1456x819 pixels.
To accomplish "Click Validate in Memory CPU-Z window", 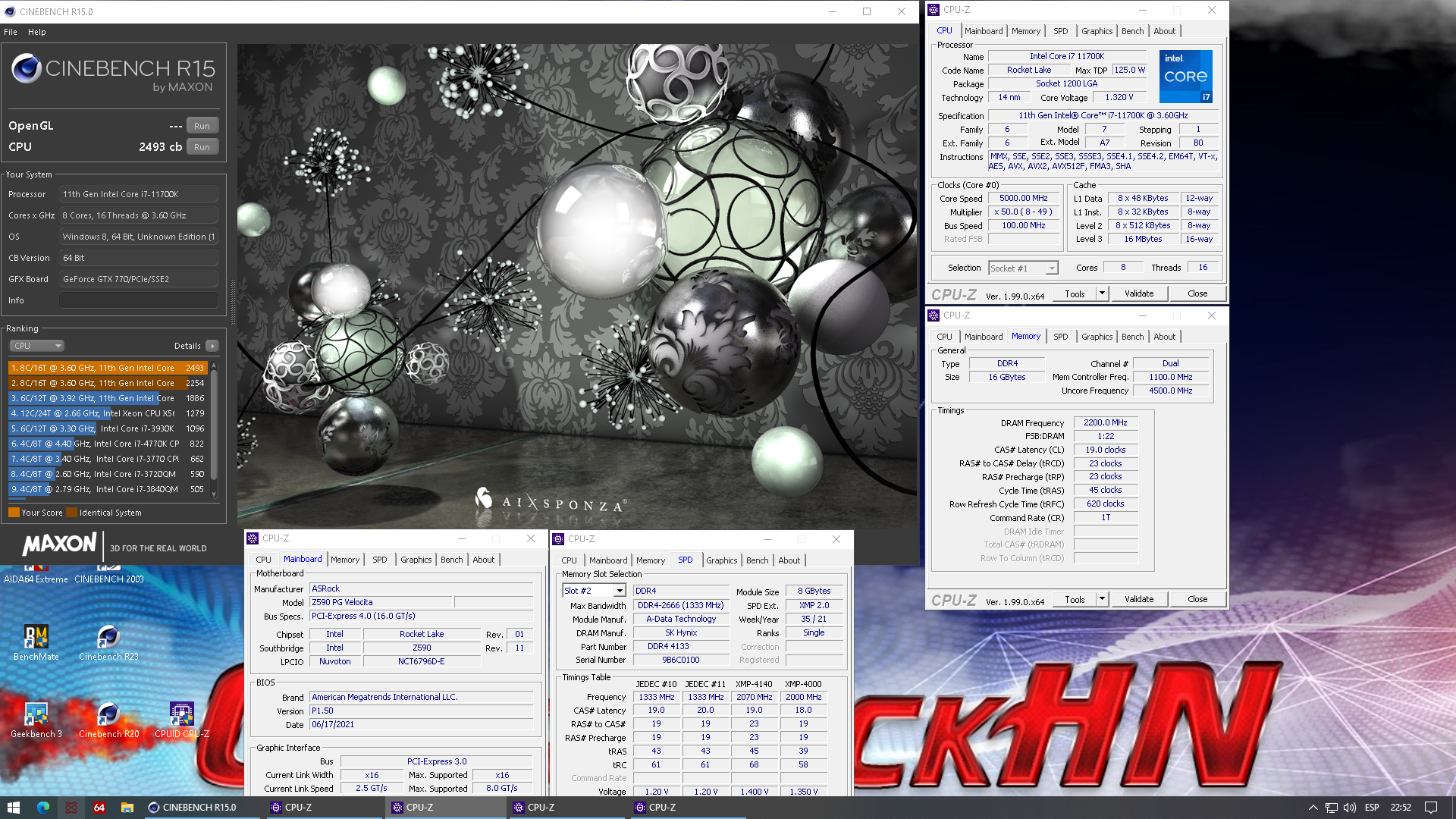I will pos(1139,599).
